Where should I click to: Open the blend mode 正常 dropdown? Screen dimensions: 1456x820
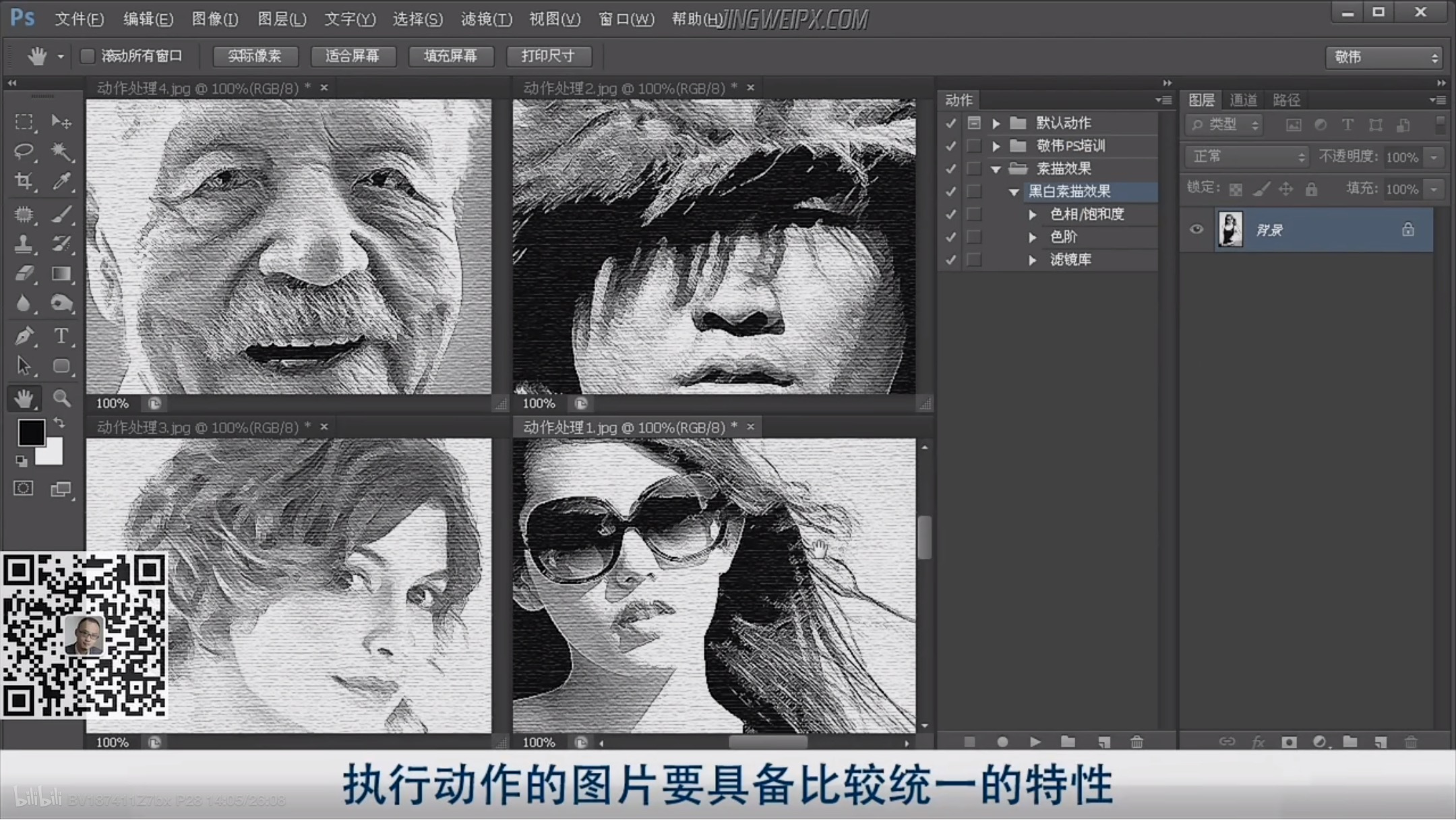1247,156
